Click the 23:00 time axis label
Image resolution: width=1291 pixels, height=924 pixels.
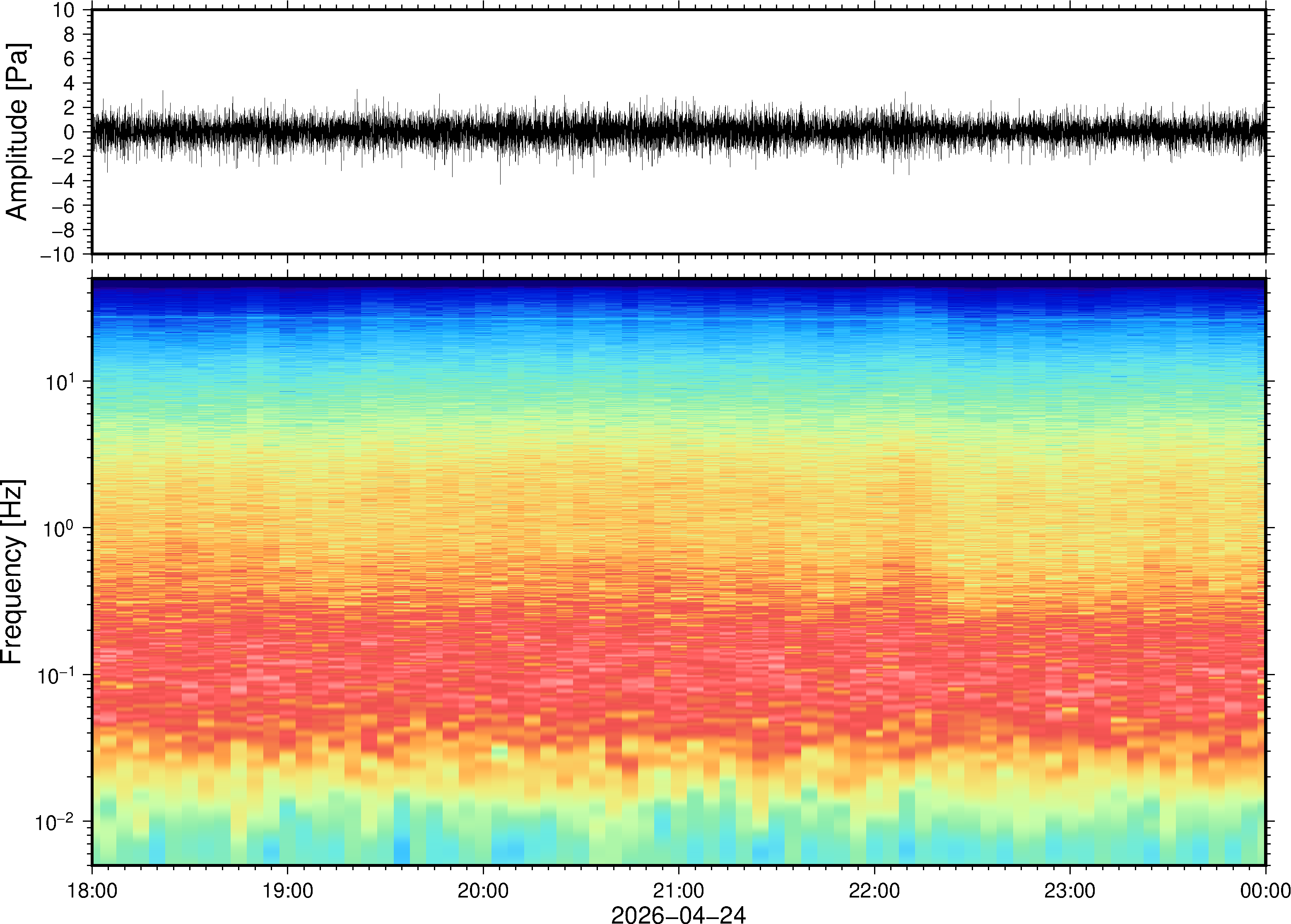1069,890
